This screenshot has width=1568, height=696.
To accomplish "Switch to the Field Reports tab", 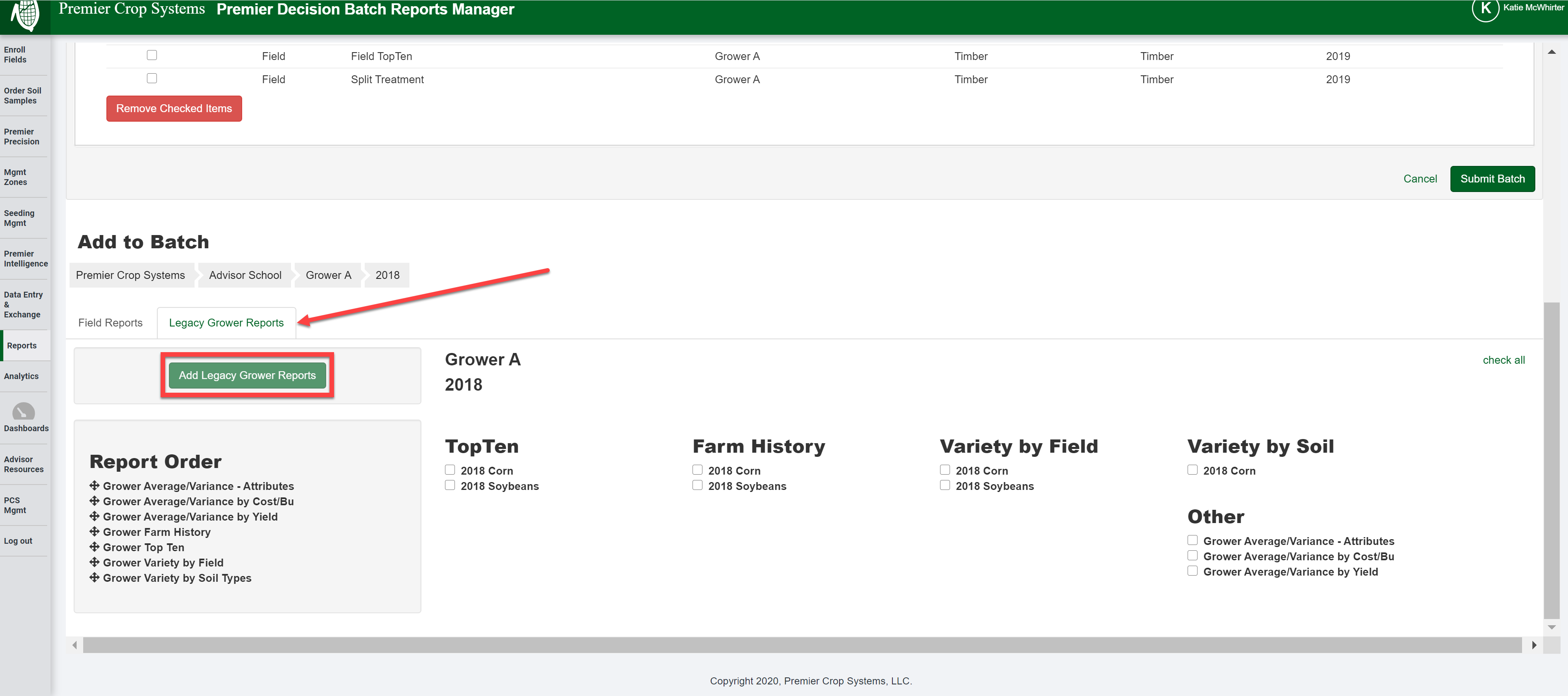I will tap(110, 322).
